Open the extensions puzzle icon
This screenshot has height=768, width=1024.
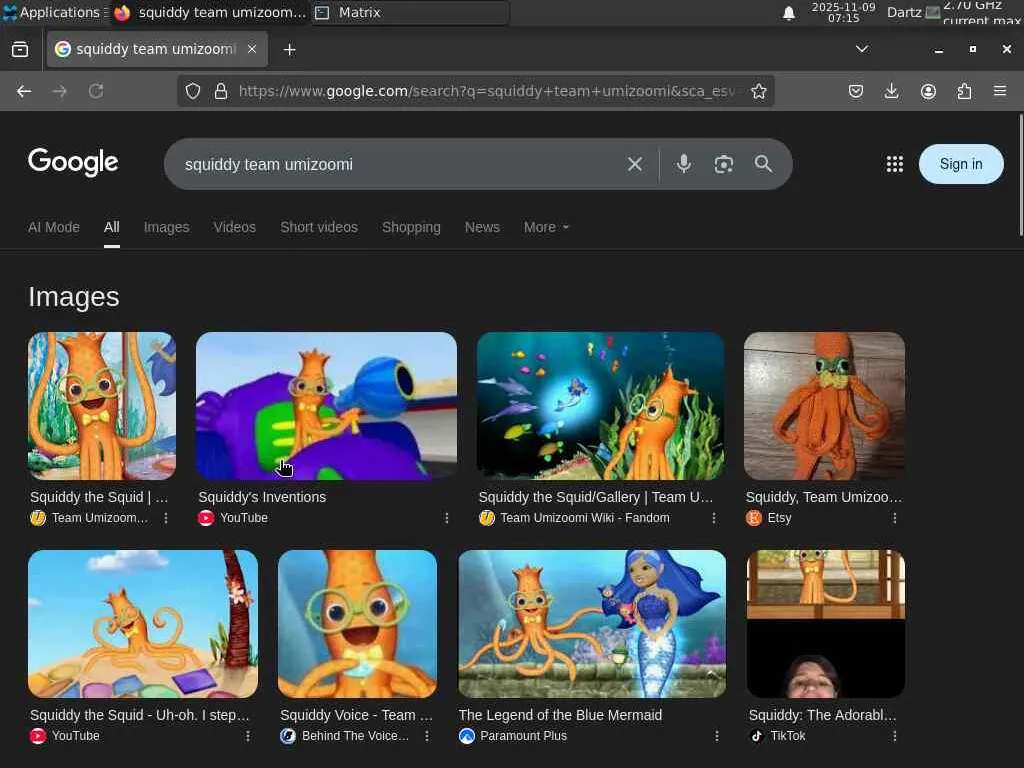click(964, 91)
